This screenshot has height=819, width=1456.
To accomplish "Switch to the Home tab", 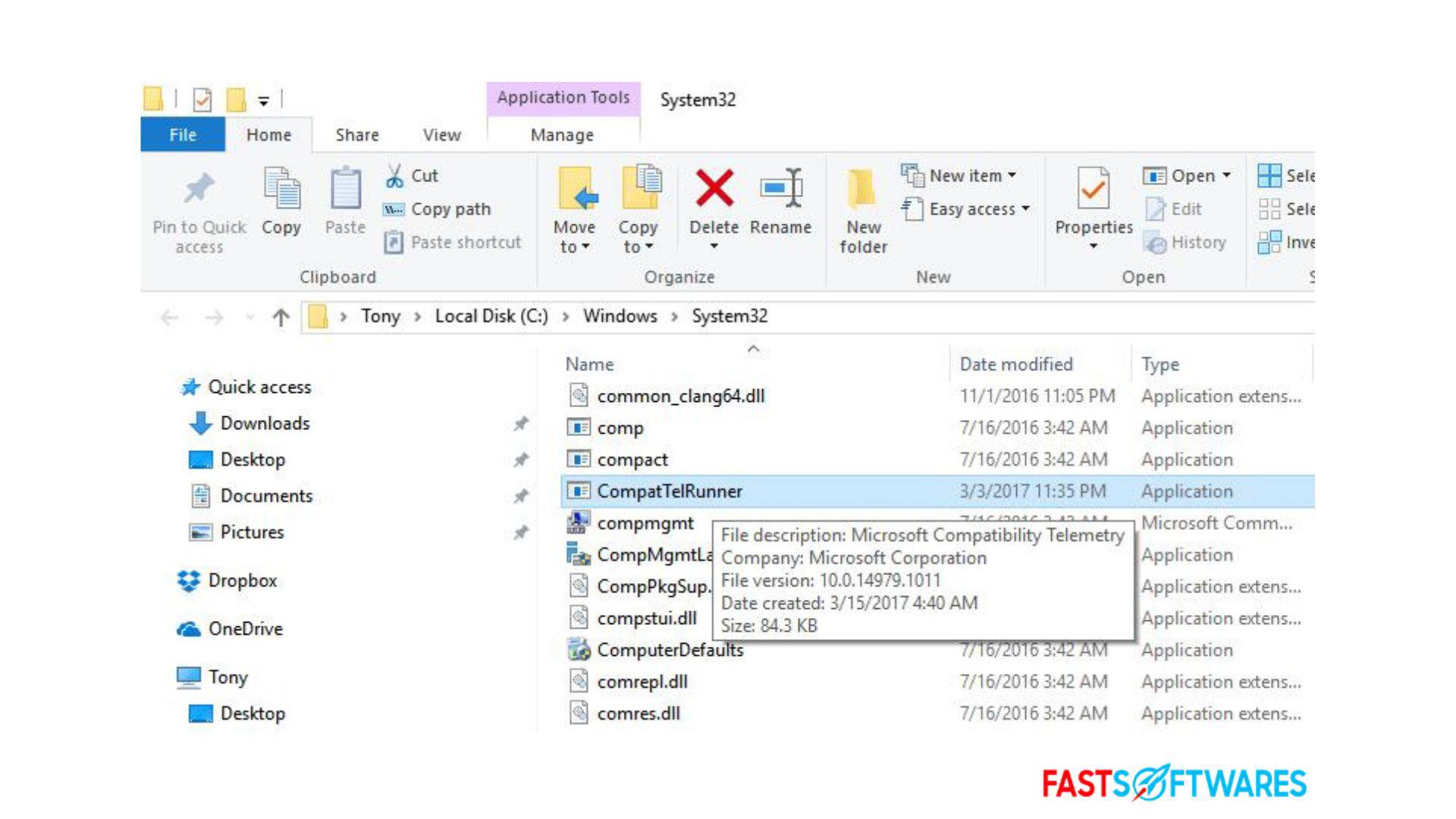I will [268, 135].
